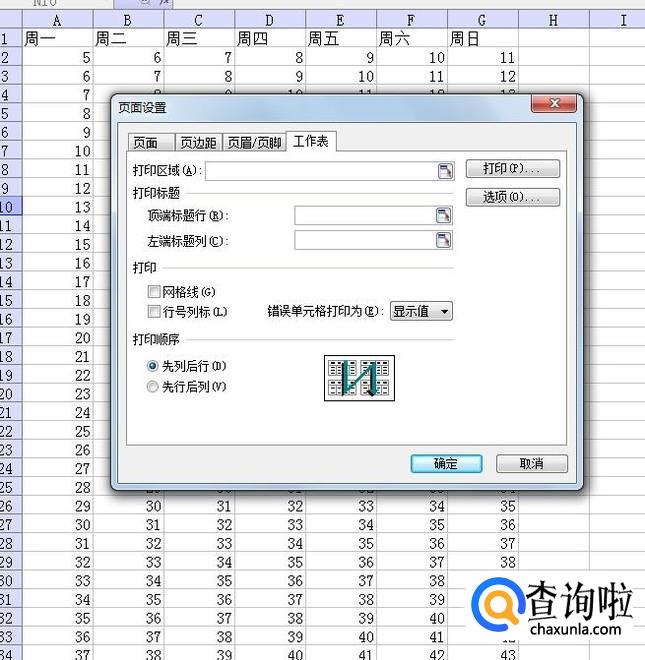This screenshot has height=660, width=645.
Task: Click cell G2 with value 11
Action: click(x=482, y=57)
